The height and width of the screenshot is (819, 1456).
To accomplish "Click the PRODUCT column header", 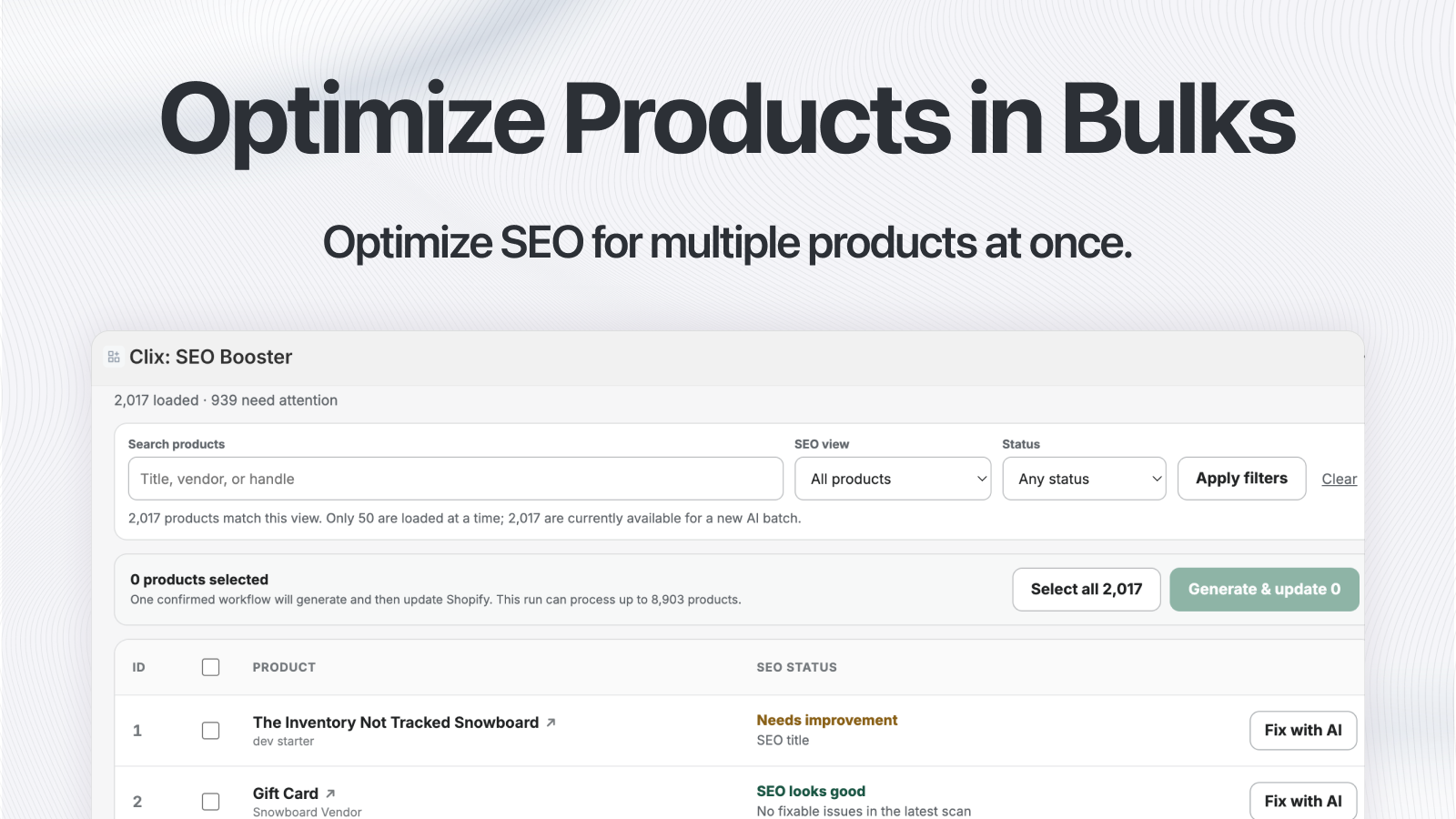I will 284,667.
